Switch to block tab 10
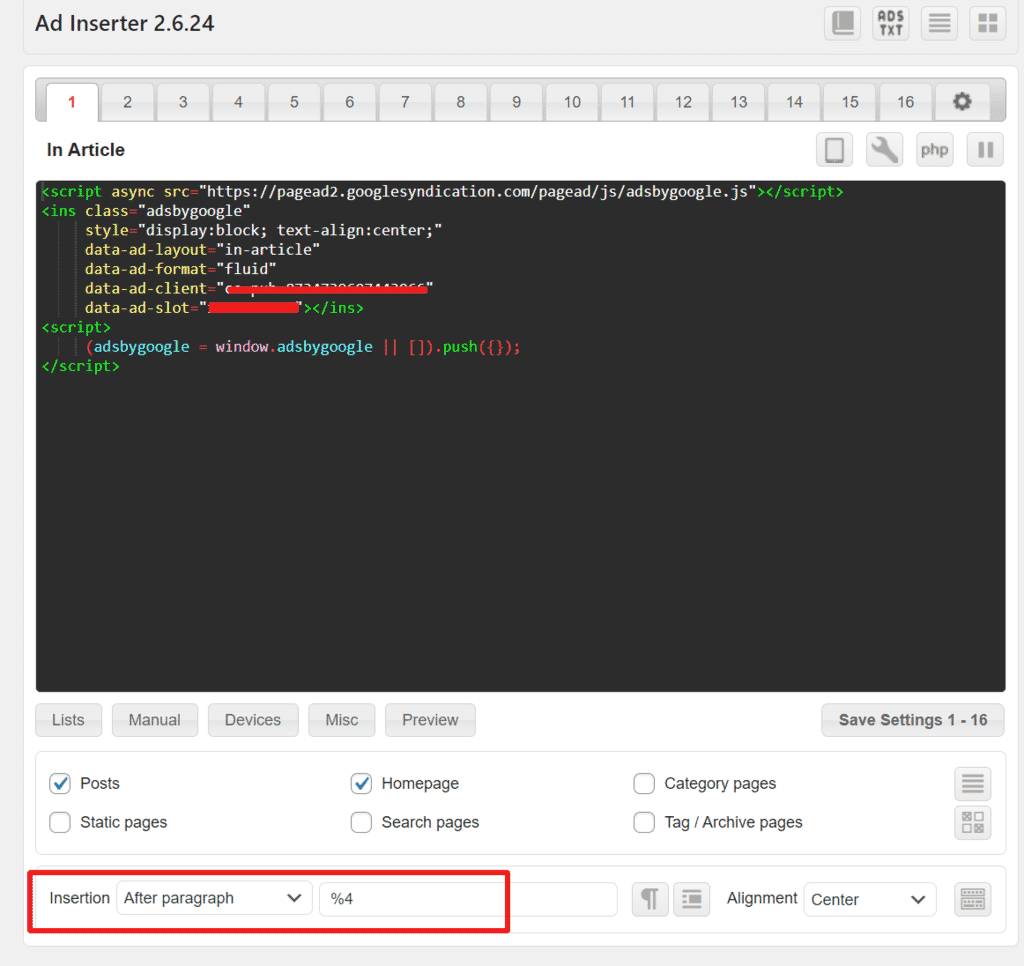This screenshot has width=1024, height=966. coord(572,102)
